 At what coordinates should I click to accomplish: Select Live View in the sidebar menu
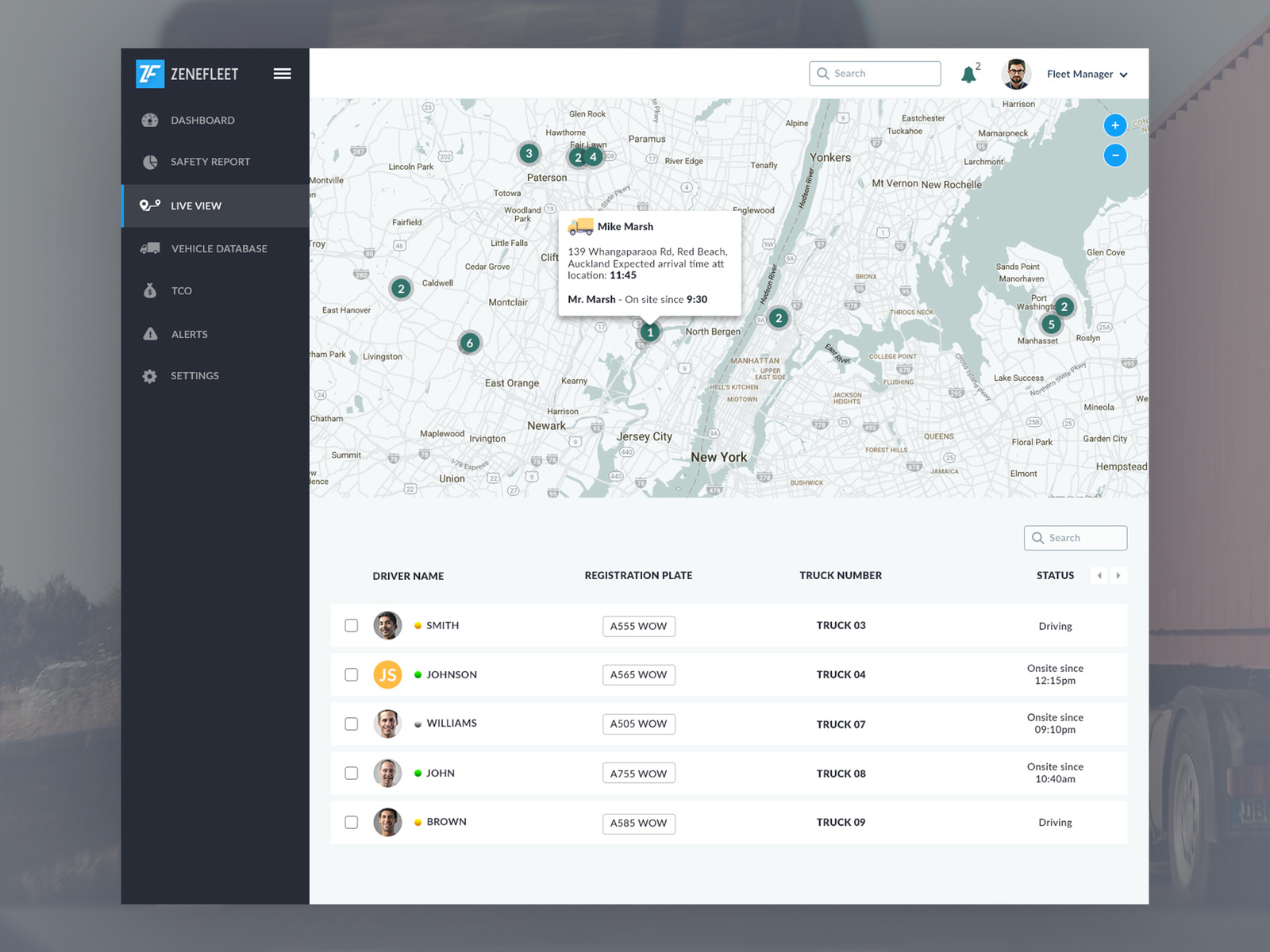(195, 205)
